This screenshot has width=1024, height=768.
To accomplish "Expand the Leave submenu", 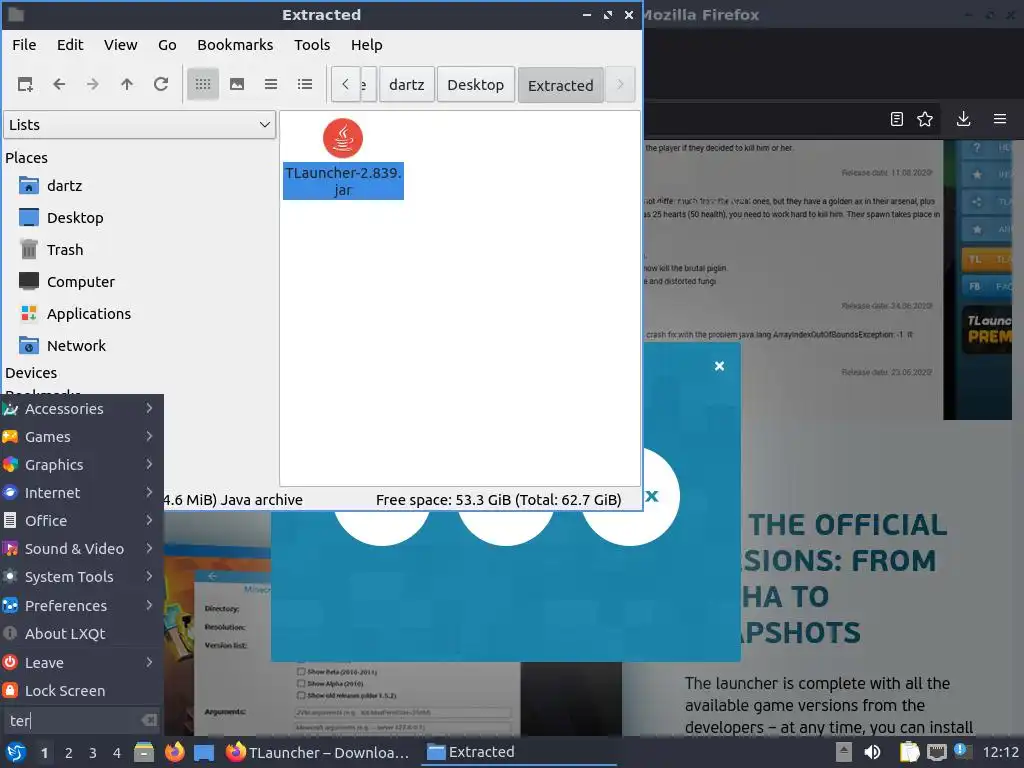I will (x=81, y=663).
